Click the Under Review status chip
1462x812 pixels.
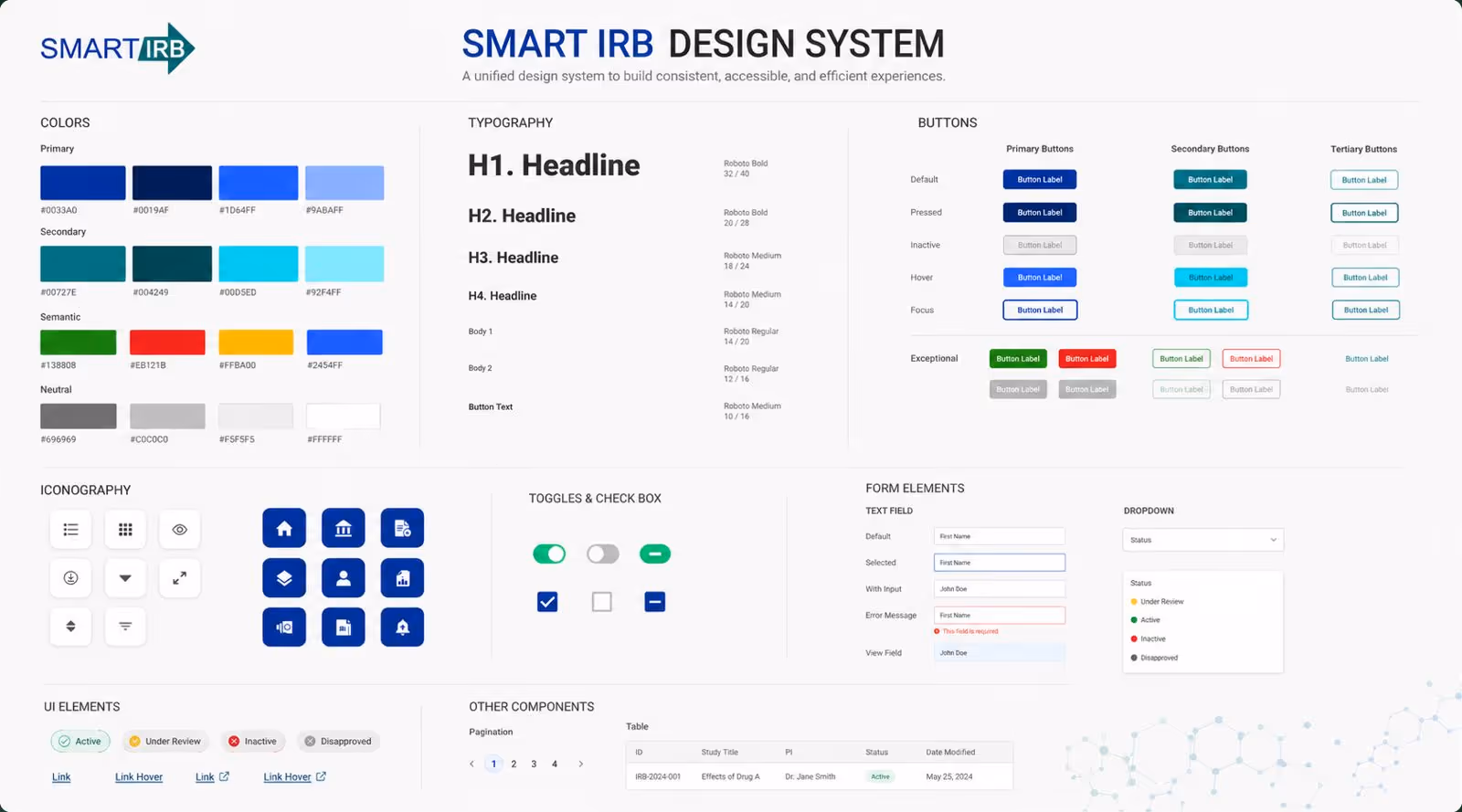click(x=165, y=742)
